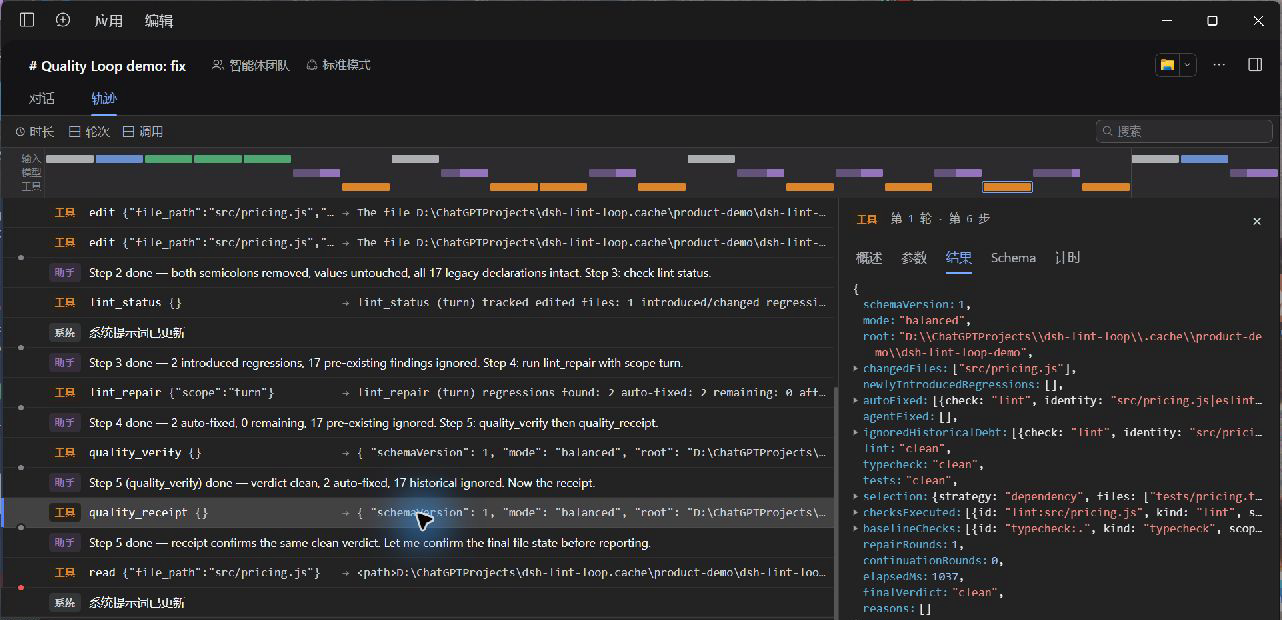Viewport: 1282px width, 620px height.
Task: Toggle the 调用 calls grouping
Action: (x=143, y=131)
